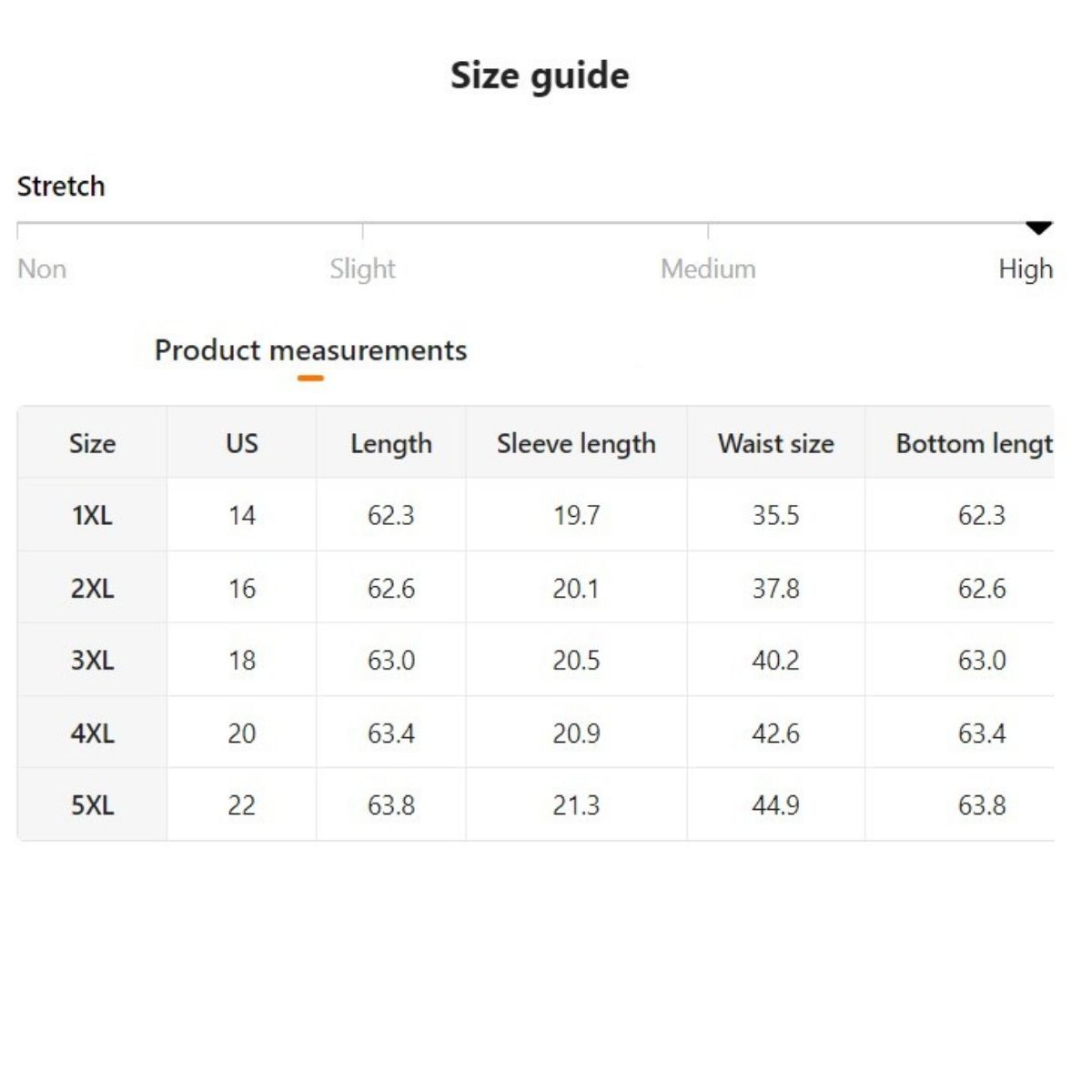Click the Size guide heading
The image size is (1092, 1092).
pos(540,76)
